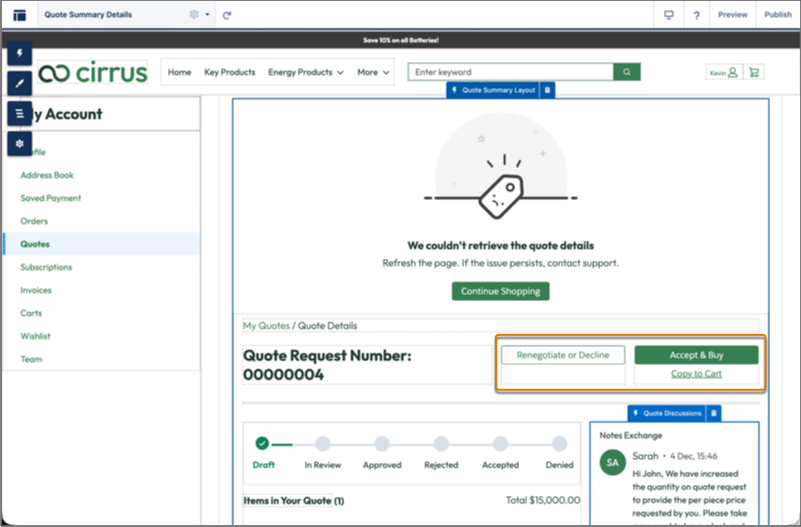Go to Orders in sidebar

pyautogui.click(x=34, y=221)
